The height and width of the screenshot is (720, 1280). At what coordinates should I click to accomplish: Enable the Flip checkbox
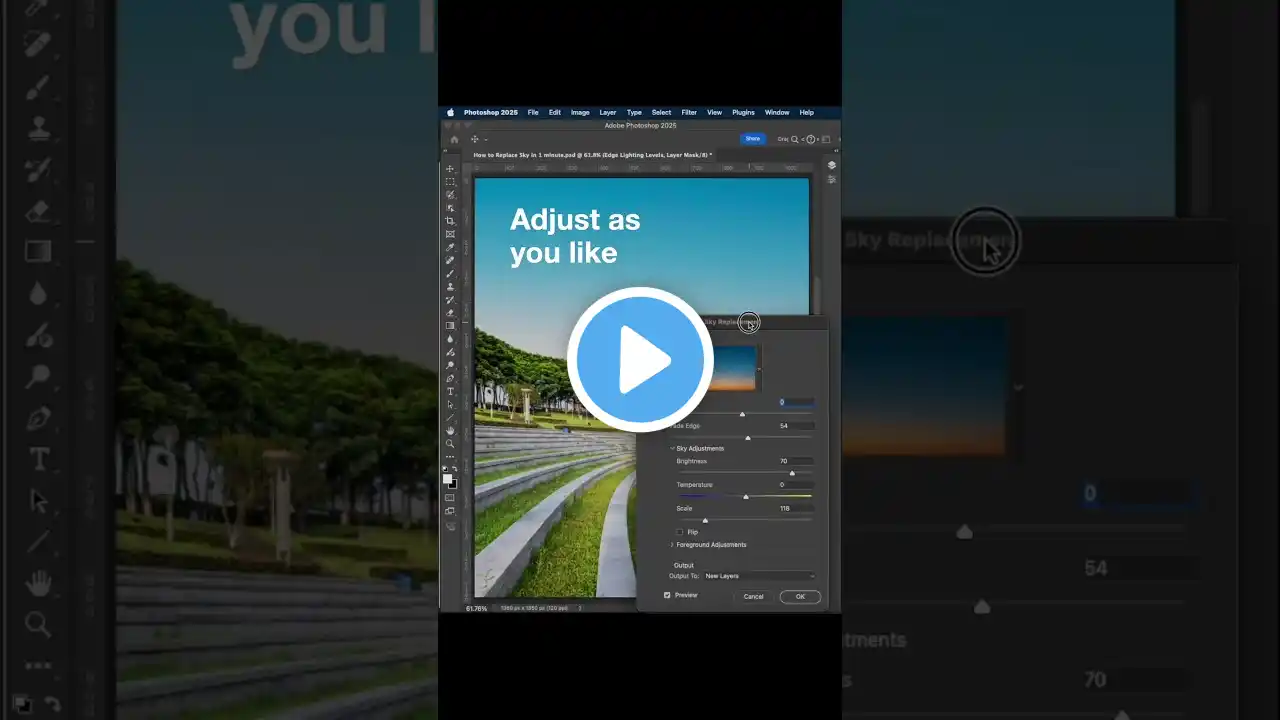[x=681, y=532]
